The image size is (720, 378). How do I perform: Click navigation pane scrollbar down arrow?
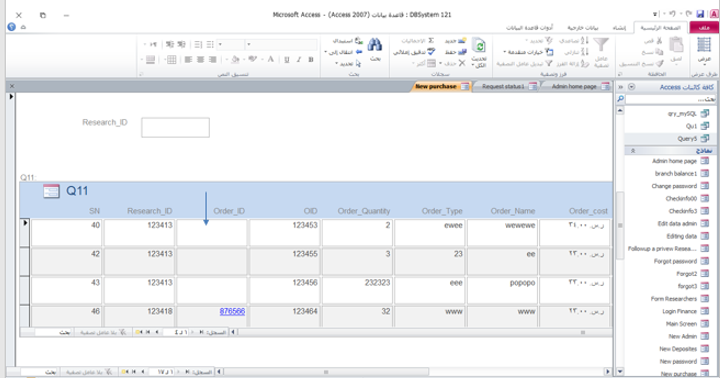620,371
